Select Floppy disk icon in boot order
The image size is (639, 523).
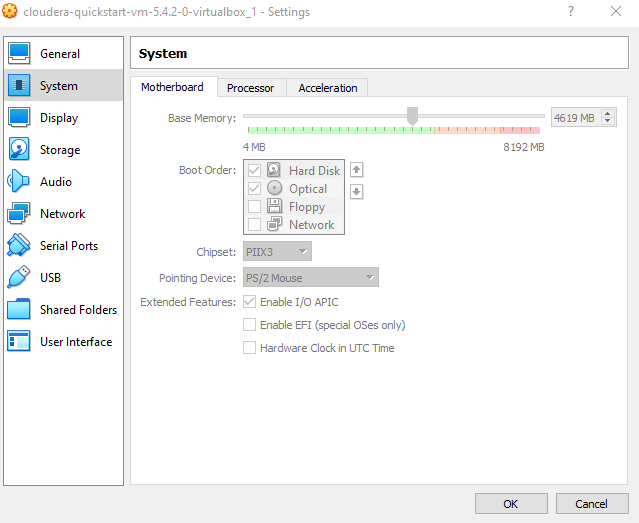click(274, 206)
